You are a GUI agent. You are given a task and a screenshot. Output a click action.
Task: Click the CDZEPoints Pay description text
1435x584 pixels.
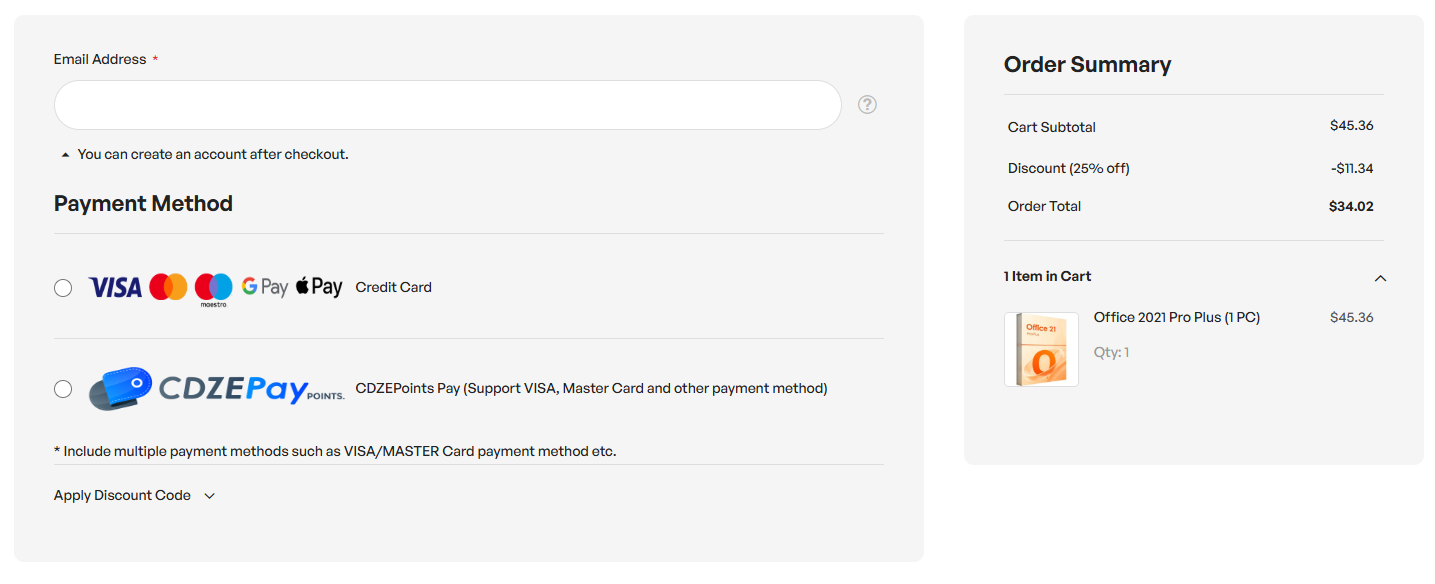pyautogui.click(x=591, y=388)
